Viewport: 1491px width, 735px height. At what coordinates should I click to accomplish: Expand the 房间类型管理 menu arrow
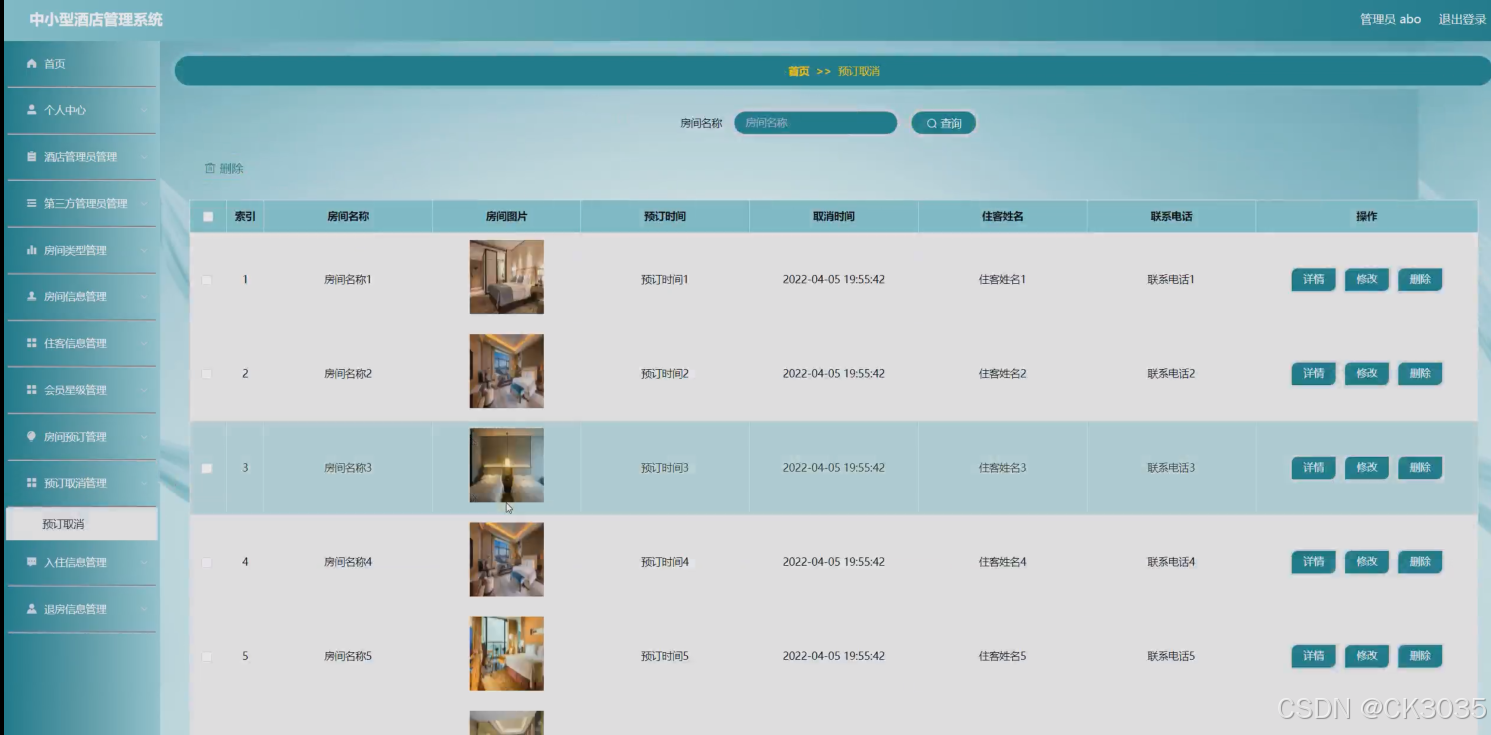click(144, 250)
